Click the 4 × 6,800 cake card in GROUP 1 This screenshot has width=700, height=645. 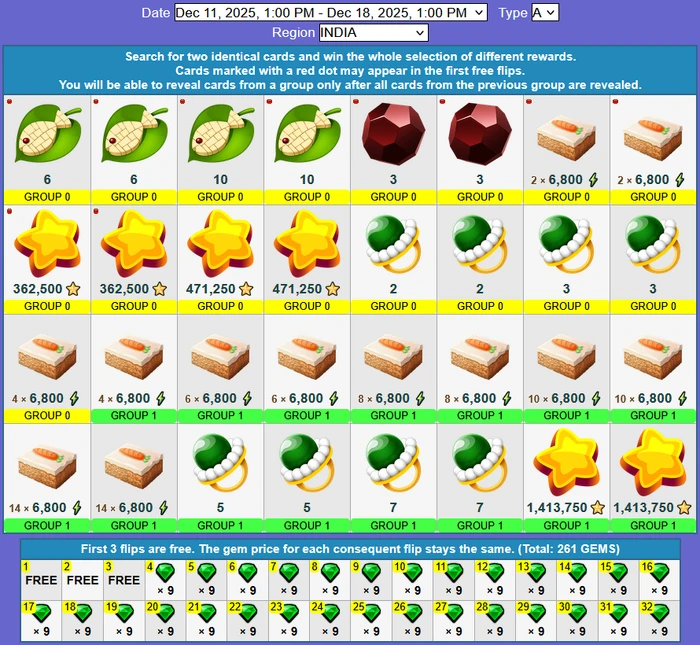[134, 369]
